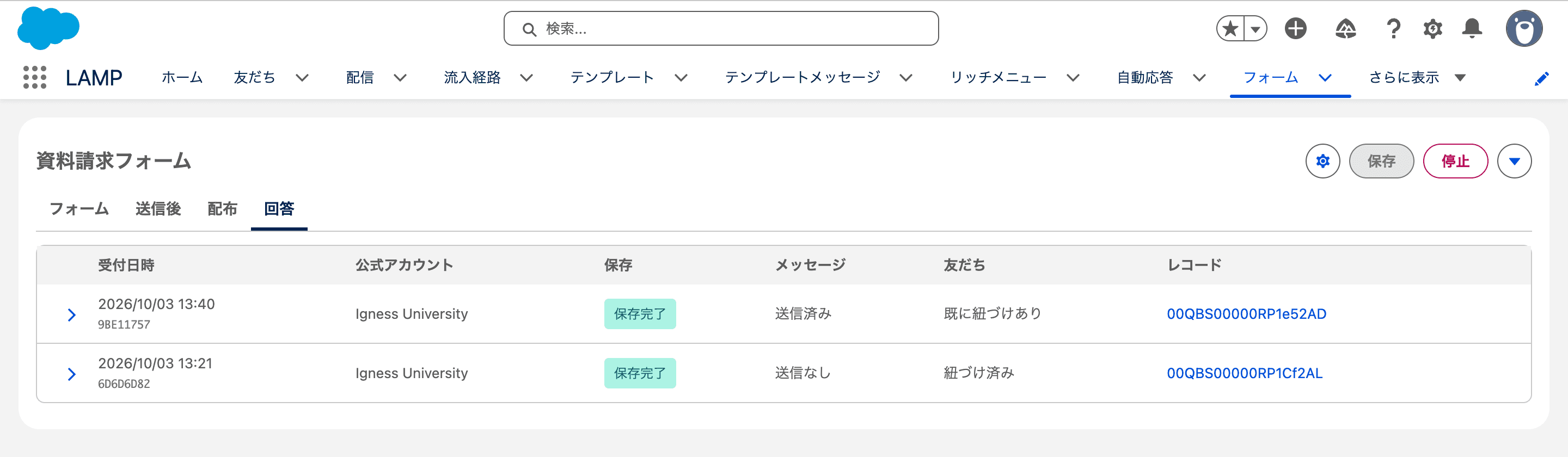This screenshot has width=1568, height=457.
Task: Click inside the 検索 search field
Action: [x=721, y=29]
